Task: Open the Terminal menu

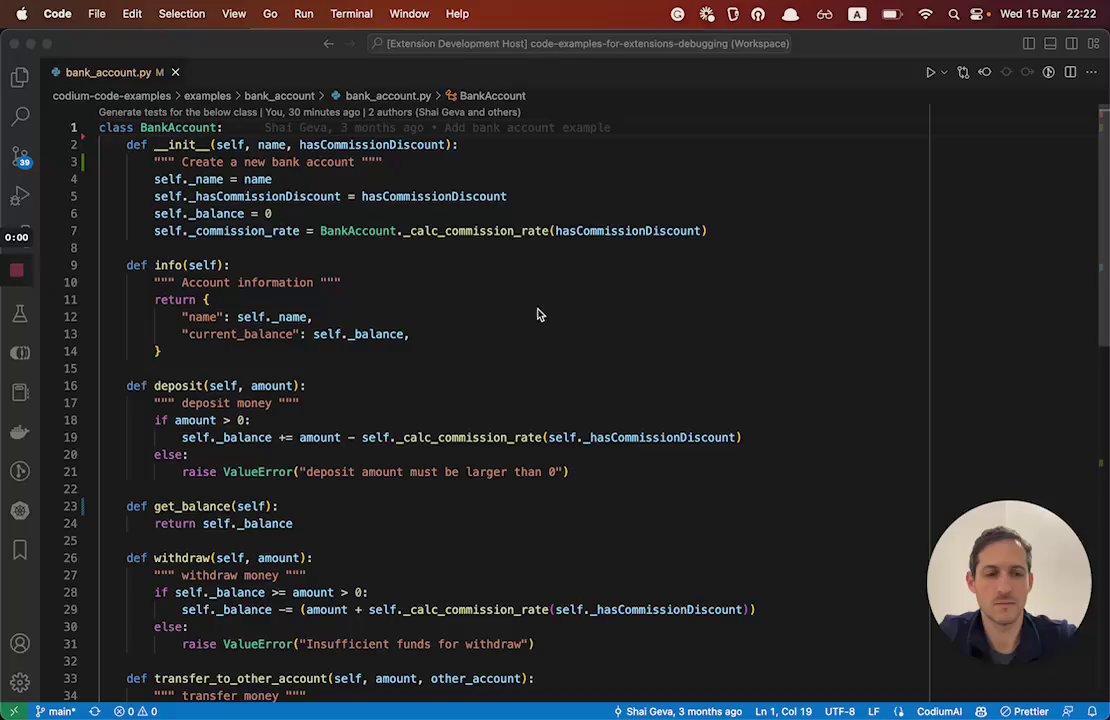Action: click(x=351, y=13)
